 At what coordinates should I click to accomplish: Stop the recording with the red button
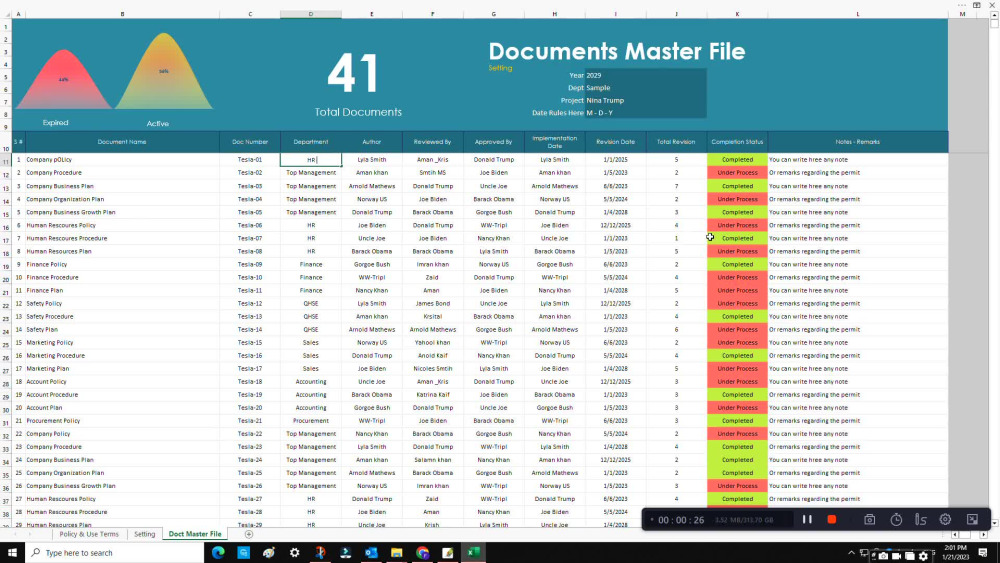pos(832,520)
